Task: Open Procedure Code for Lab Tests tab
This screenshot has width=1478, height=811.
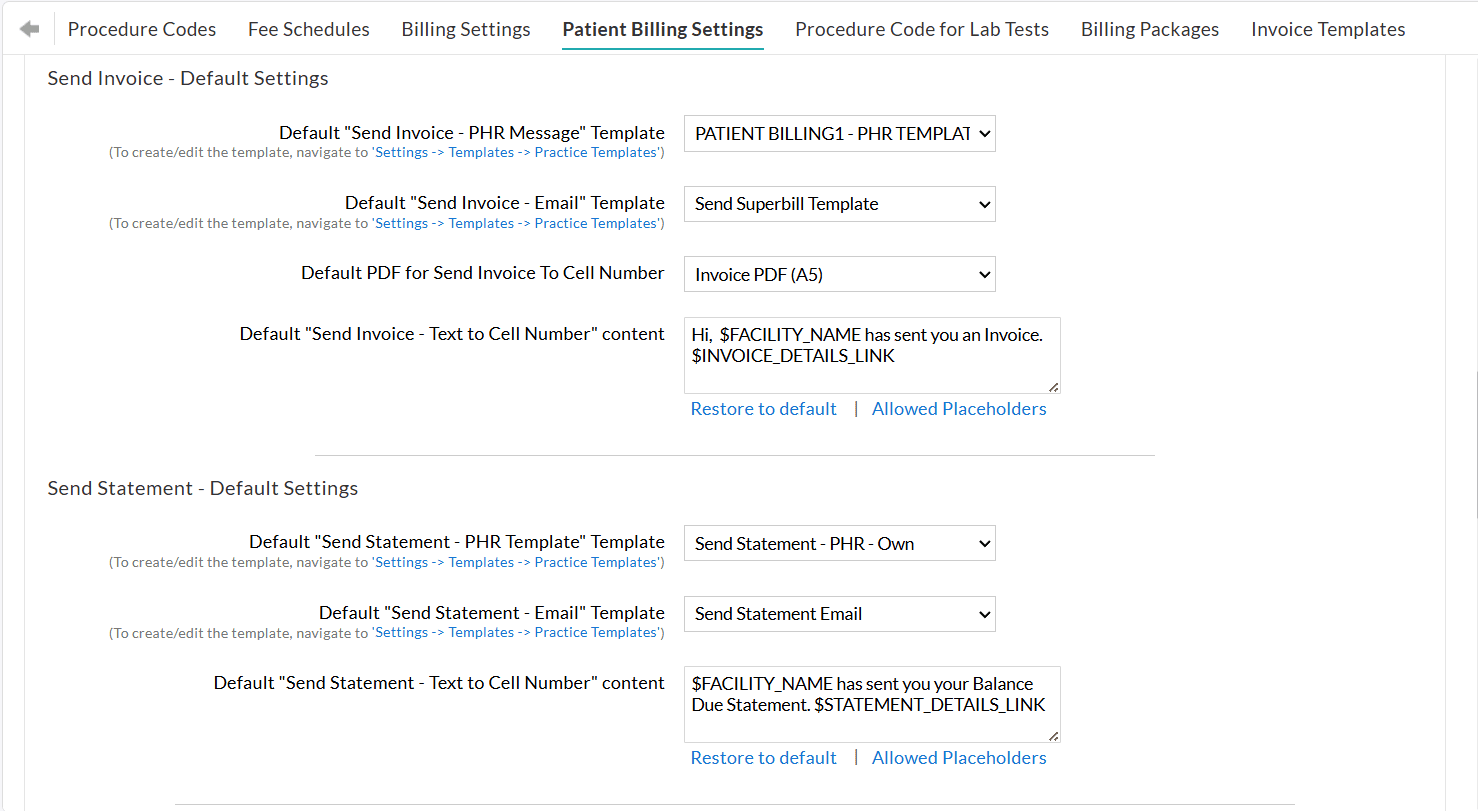Action: pyautogui.click(x=922, y=29)
